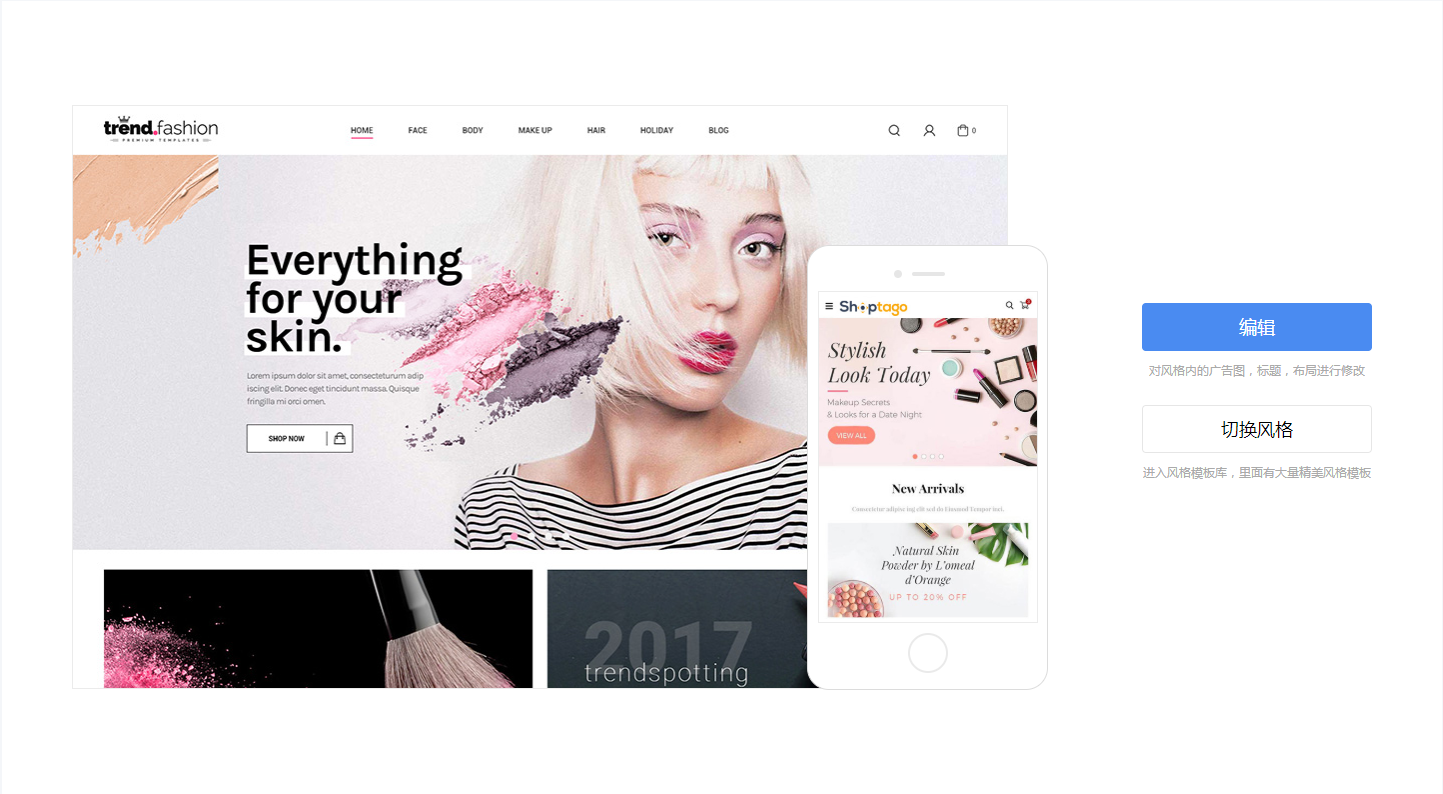Click the makeup brush banner thumbnail
This screenshot has width=1443, height=794.
pos(318,629)
